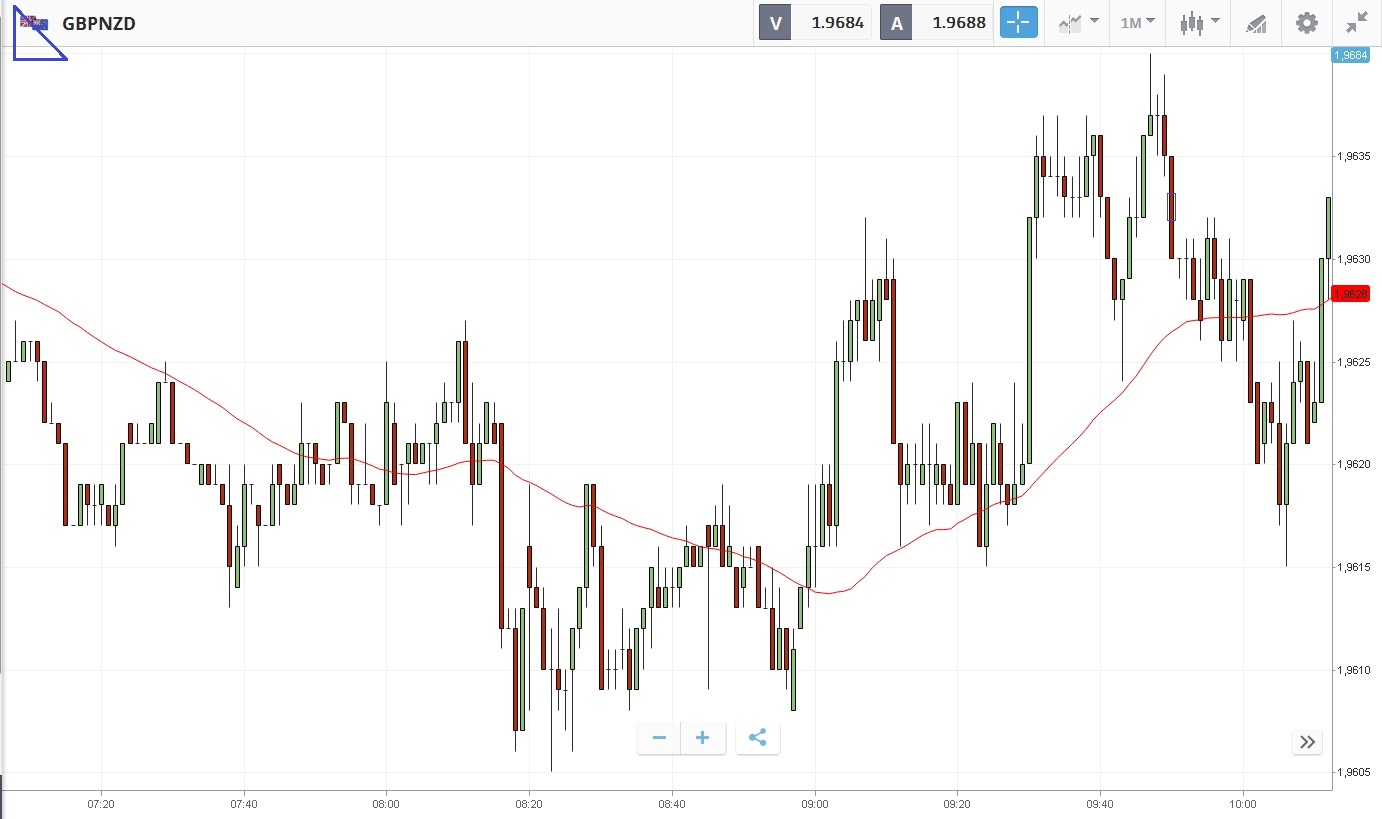Zoom in with the plus button

[703, 738]
